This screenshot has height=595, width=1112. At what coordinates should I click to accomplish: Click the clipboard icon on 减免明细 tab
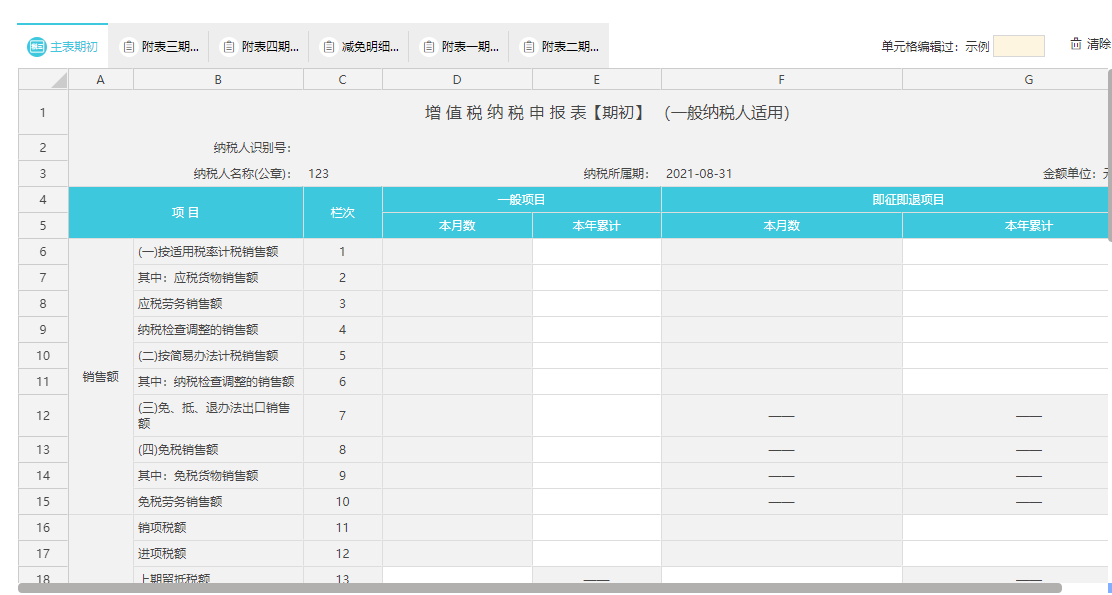328,47
